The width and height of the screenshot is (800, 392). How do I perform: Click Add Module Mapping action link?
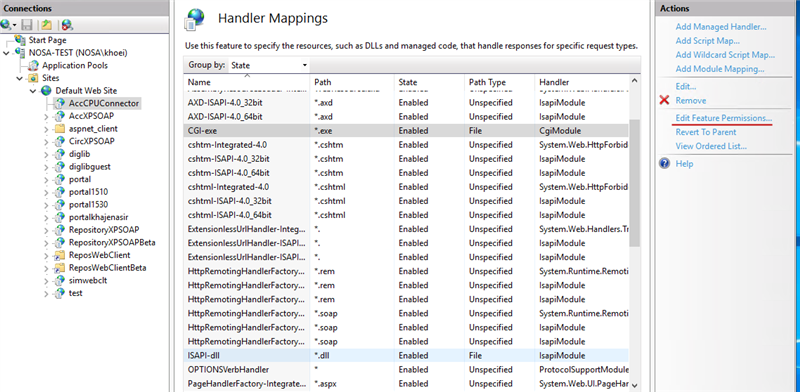[719, 69]
